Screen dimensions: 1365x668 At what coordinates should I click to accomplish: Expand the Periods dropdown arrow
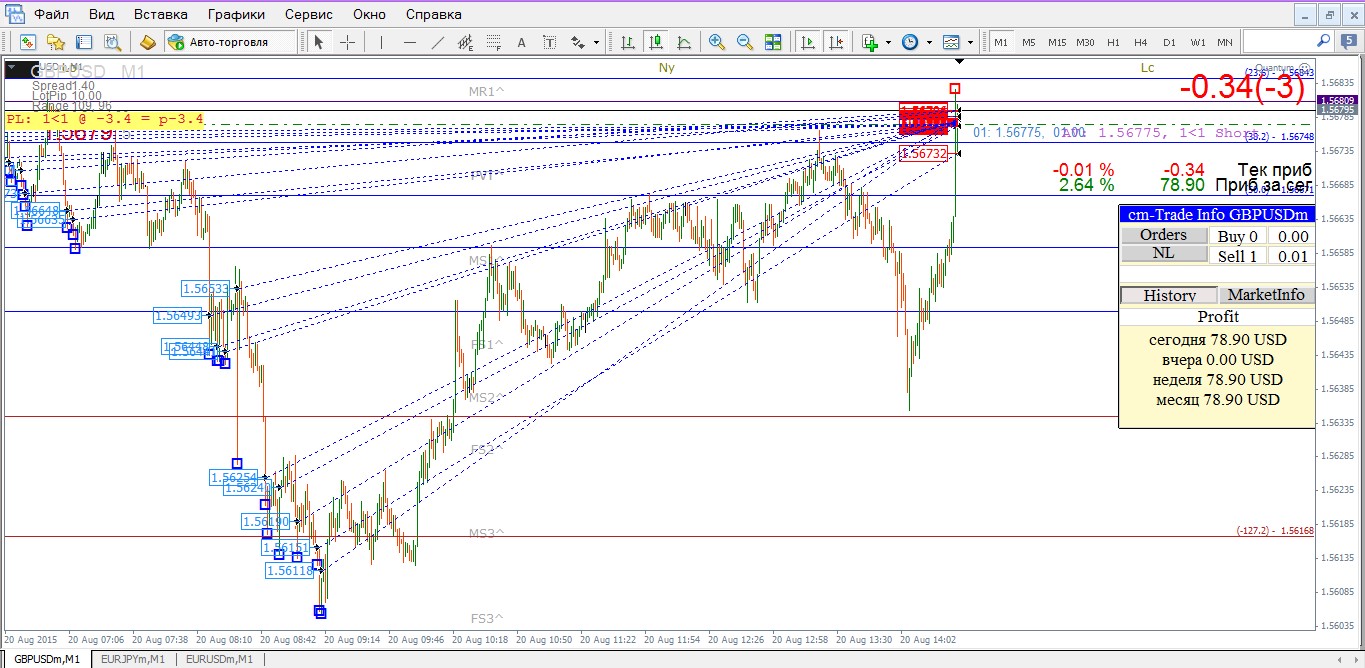click(928, 42)
